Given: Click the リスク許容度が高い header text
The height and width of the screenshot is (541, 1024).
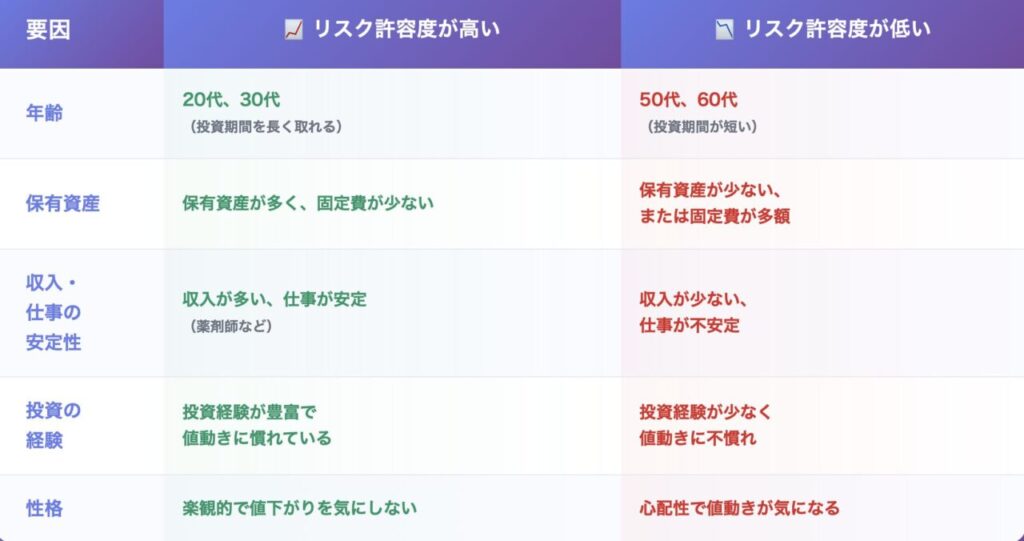Looking at the screenshot, I should click(406, 30).
